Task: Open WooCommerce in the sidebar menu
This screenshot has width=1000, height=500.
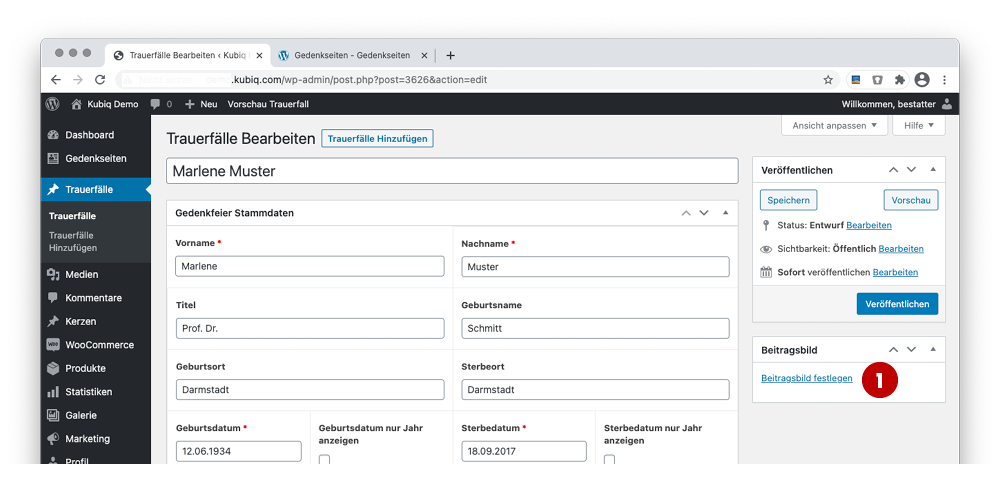Action: coord(98,345)
